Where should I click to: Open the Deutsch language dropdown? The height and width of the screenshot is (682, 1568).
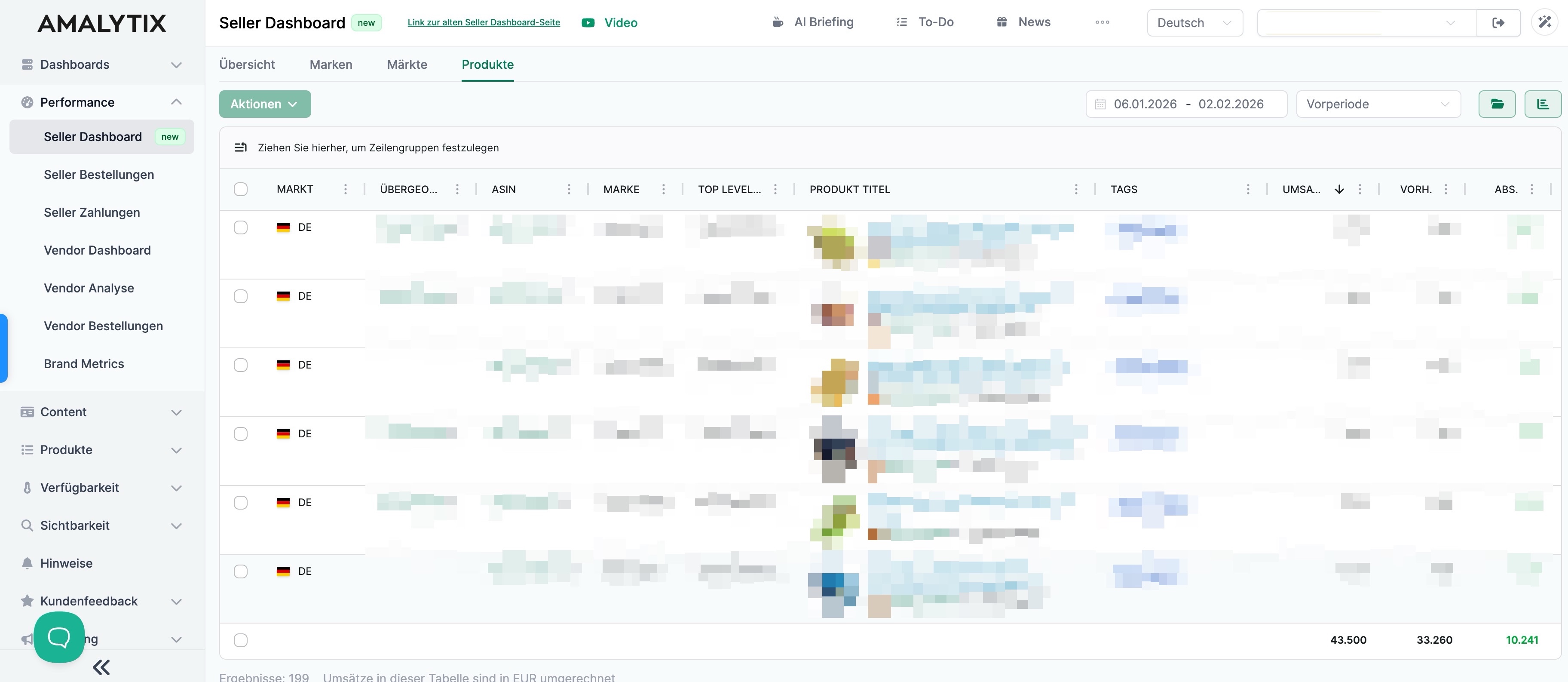click(x=1194, y=22)
